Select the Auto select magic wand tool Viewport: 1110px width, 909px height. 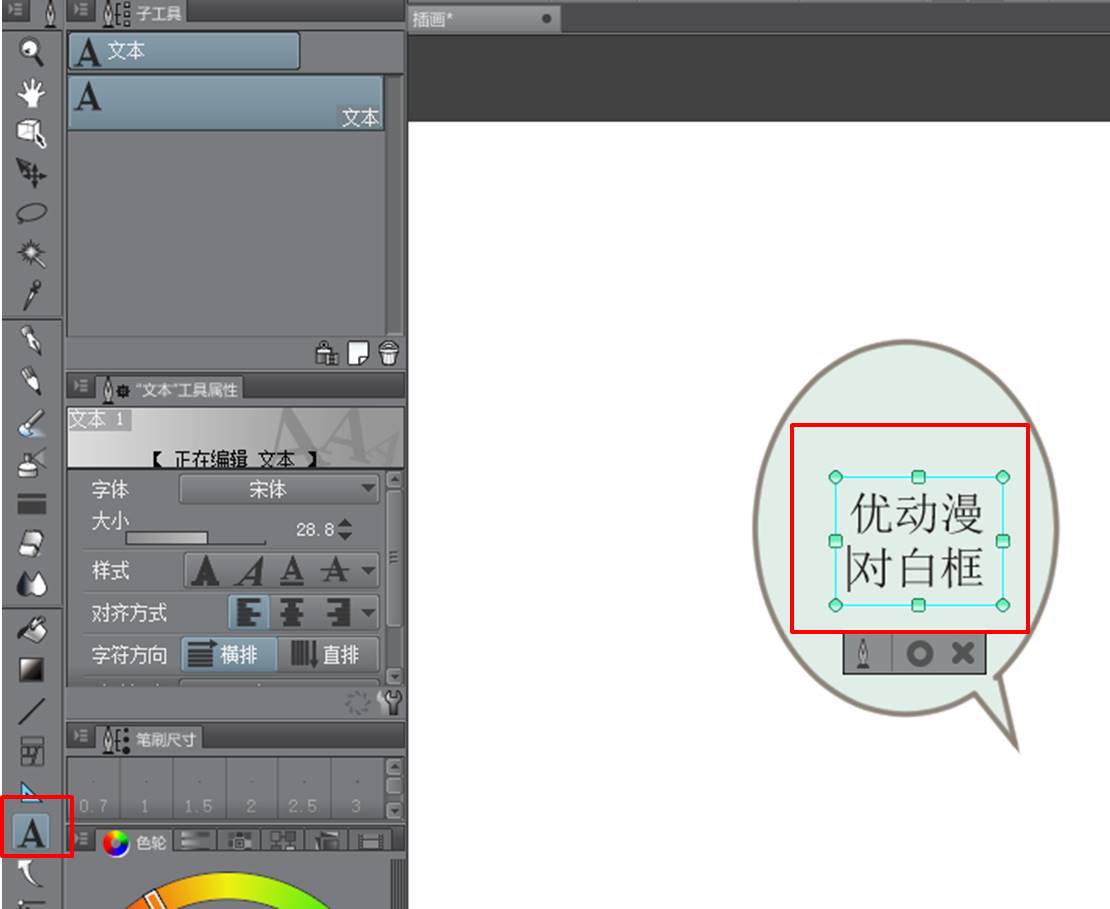coord(32,253)
